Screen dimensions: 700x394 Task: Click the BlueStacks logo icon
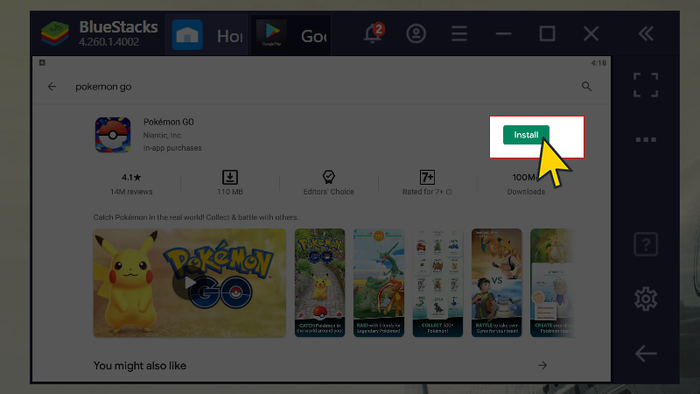click(55, 33)
